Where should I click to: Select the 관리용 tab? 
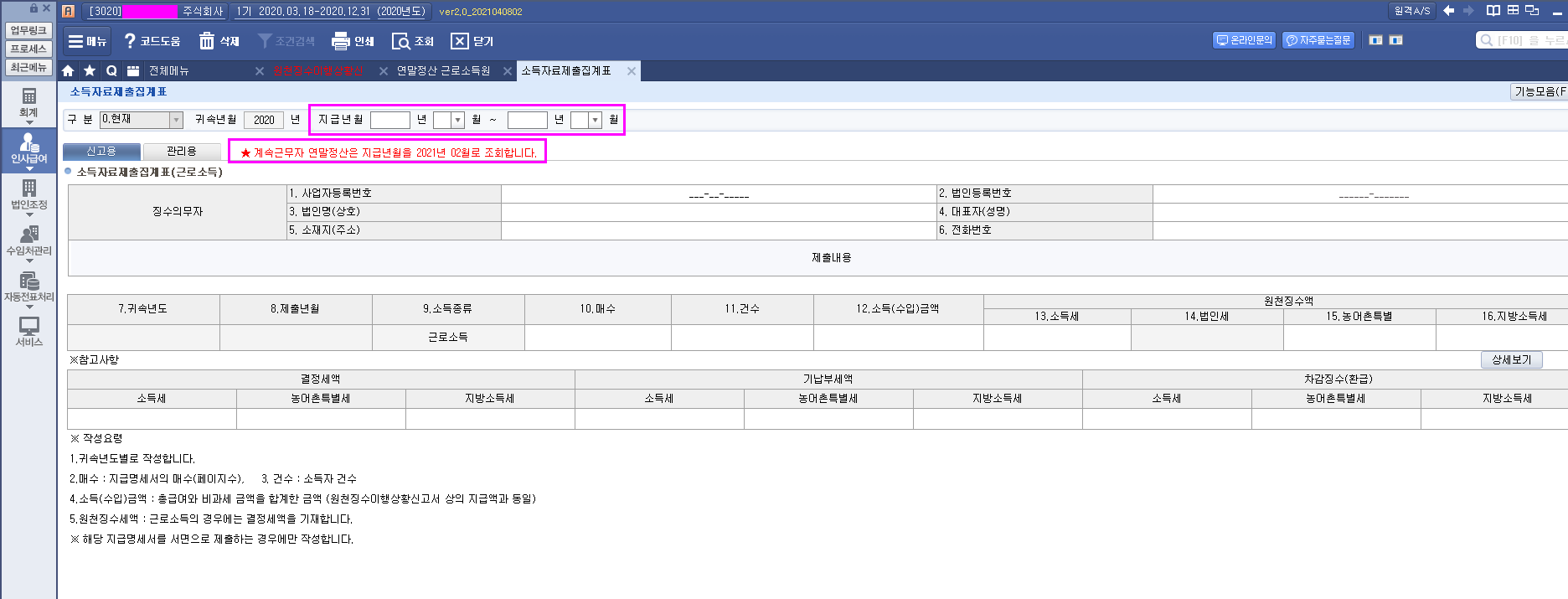(181, 152)
